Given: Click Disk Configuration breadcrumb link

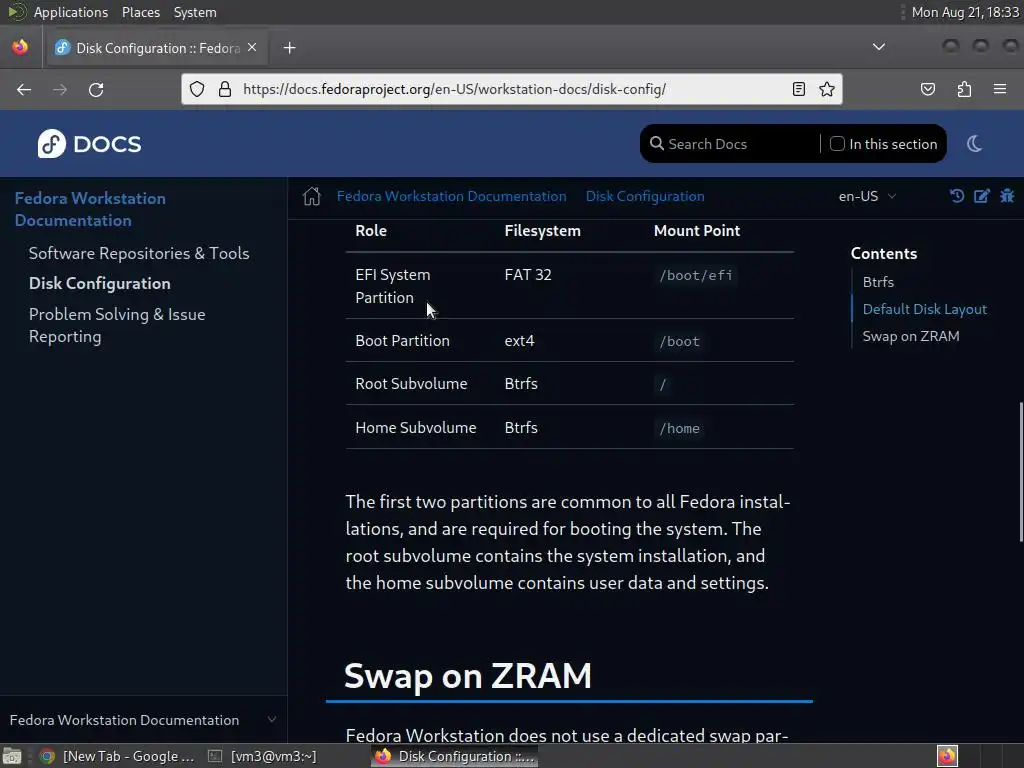Looking at the screenshot, I should [645, 196].
